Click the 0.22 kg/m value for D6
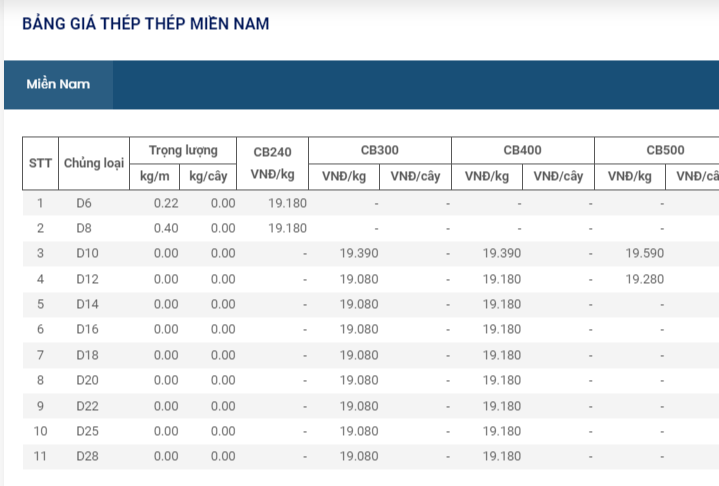Image resolution: width=719 pixels, height=486 pixels. tap(166, 203)
